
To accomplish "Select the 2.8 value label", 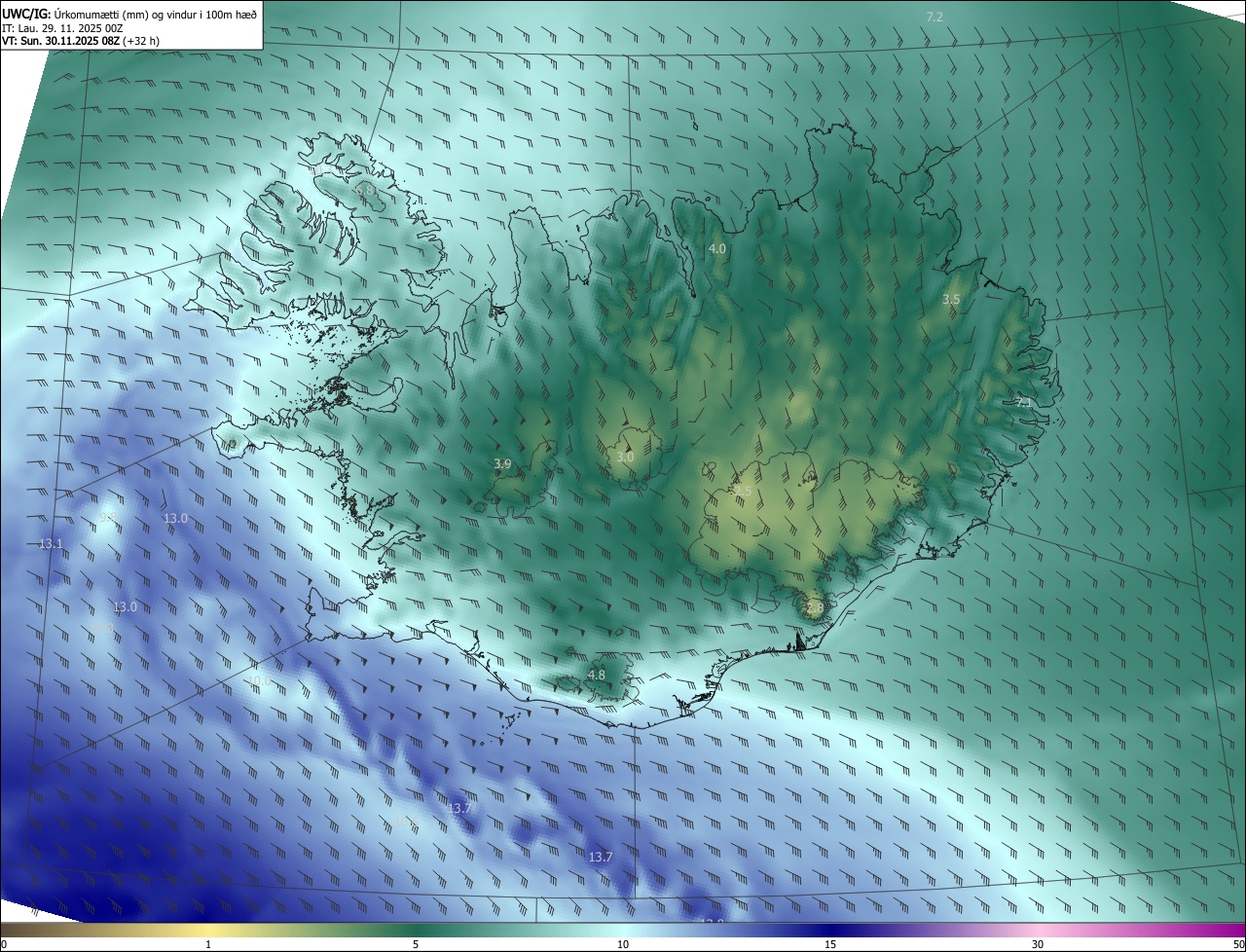I will pos(815,607).
